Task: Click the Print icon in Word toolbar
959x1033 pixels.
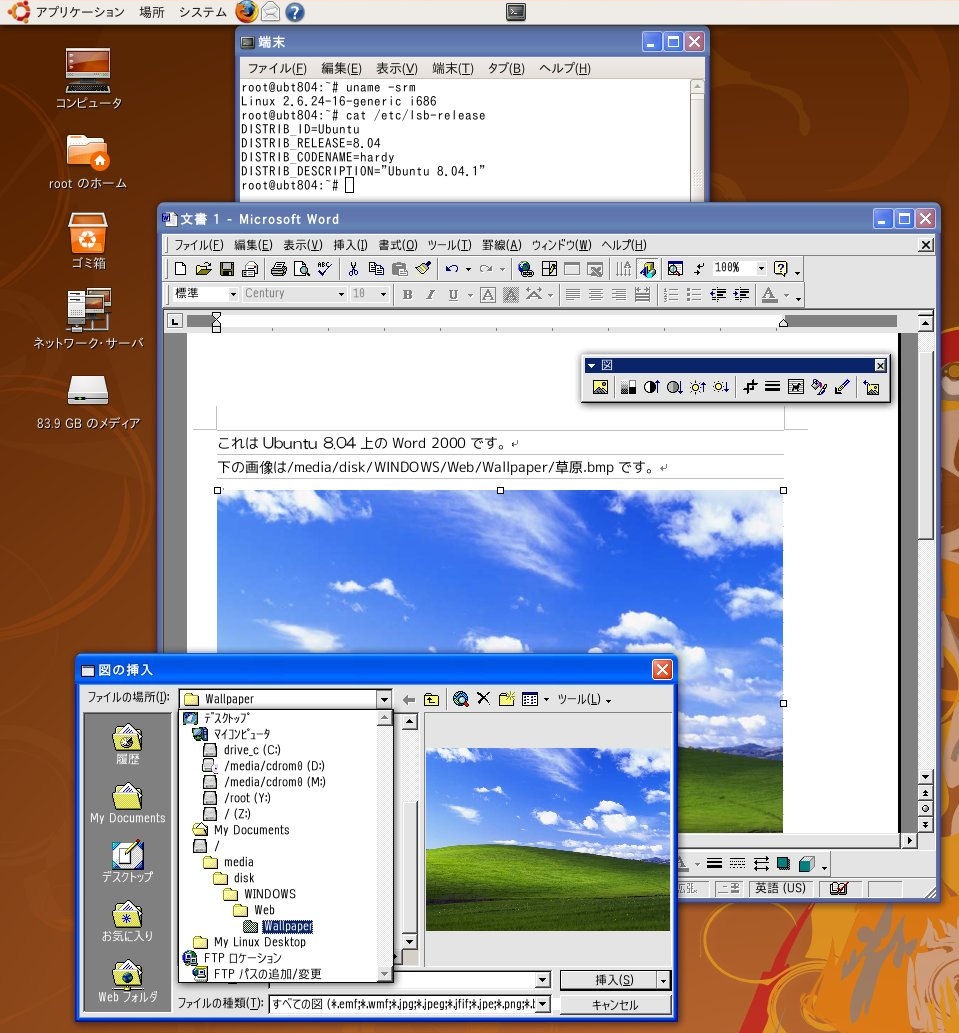Action: click(279, 269)
